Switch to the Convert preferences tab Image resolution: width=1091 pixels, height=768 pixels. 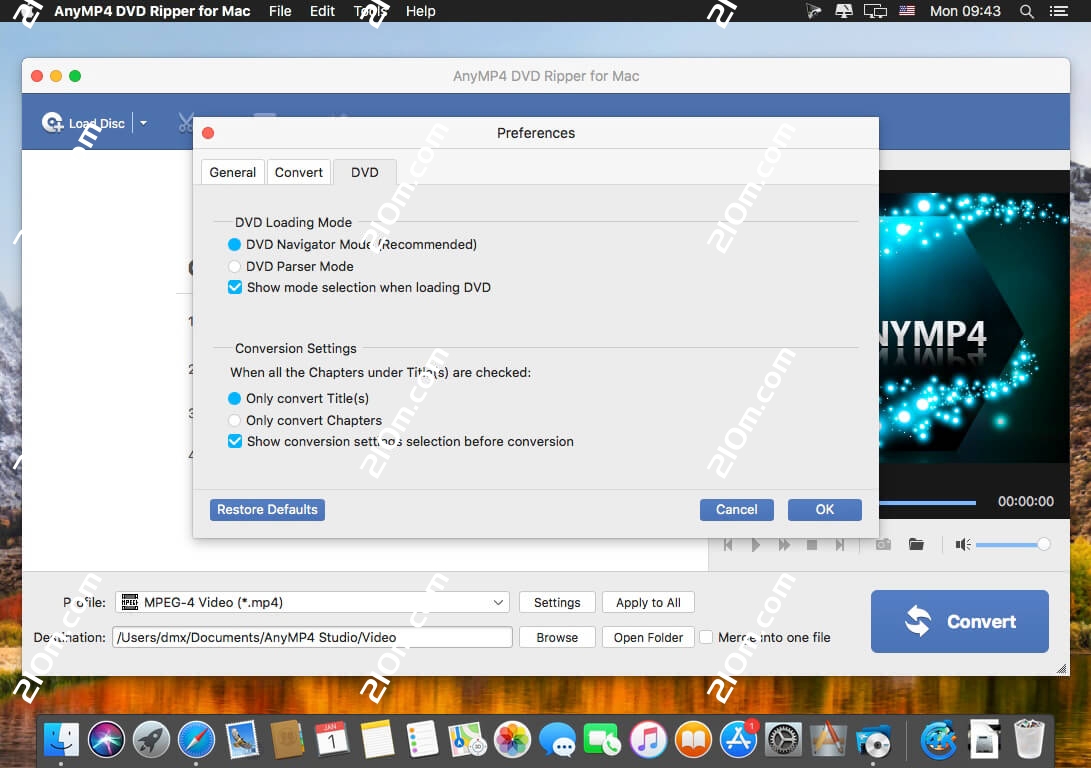tap(298, 172)
